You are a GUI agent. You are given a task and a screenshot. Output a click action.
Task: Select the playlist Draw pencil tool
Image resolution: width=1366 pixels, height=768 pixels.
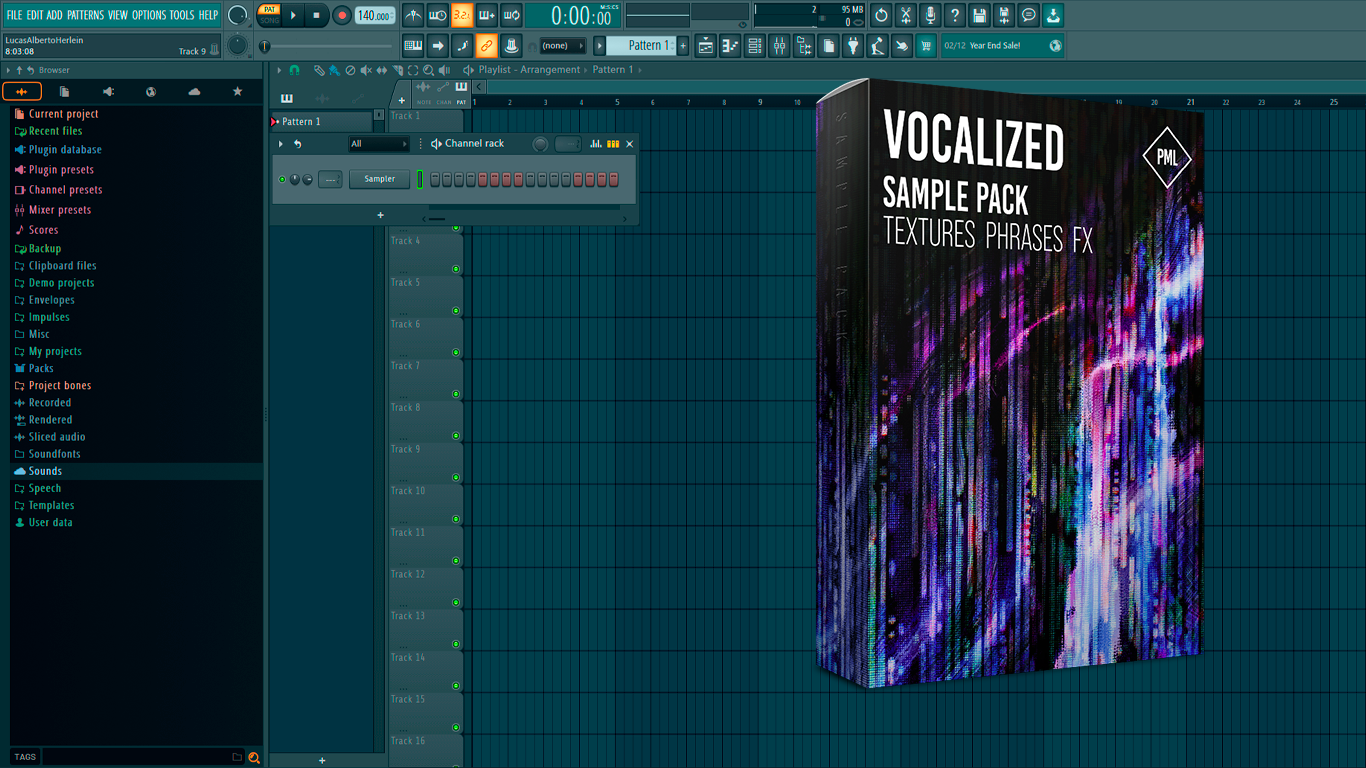(x=319, y=70)
